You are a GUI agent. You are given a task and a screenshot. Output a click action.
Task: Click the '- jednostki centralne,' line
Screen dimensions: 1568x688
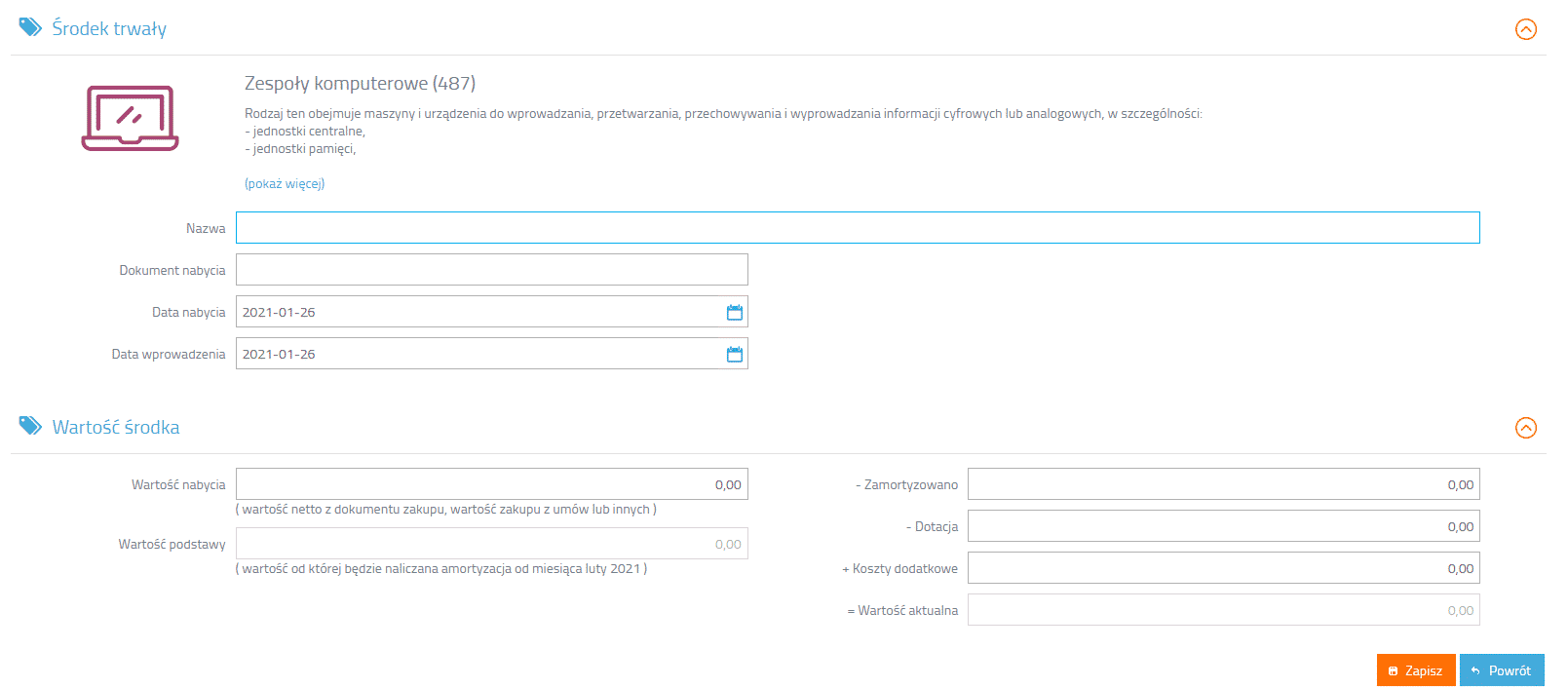(x=305, y=132)
